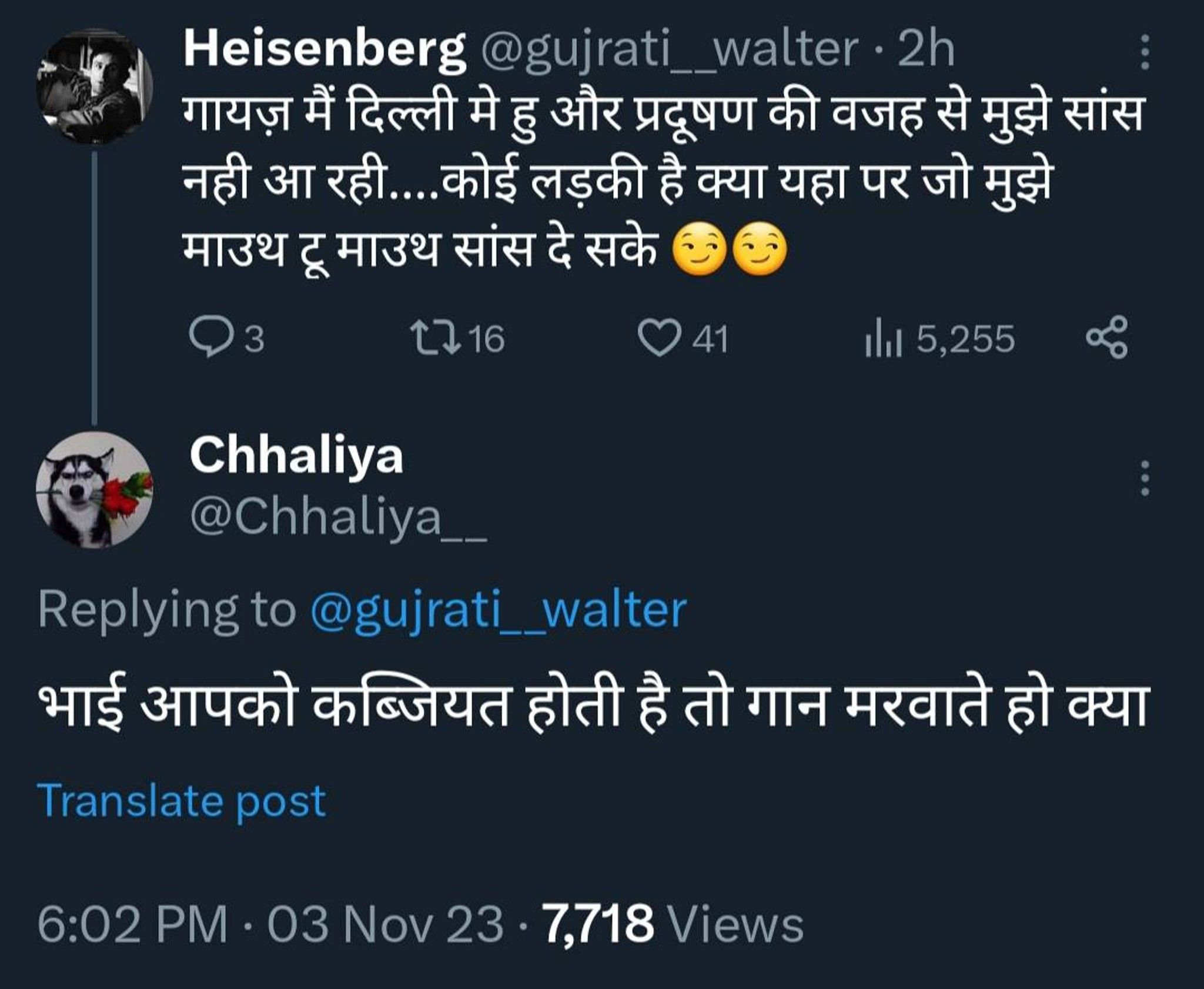
Task: Click the 6:02 PM · 03 Nov 23 timestamp
Action: pos(270,923)
